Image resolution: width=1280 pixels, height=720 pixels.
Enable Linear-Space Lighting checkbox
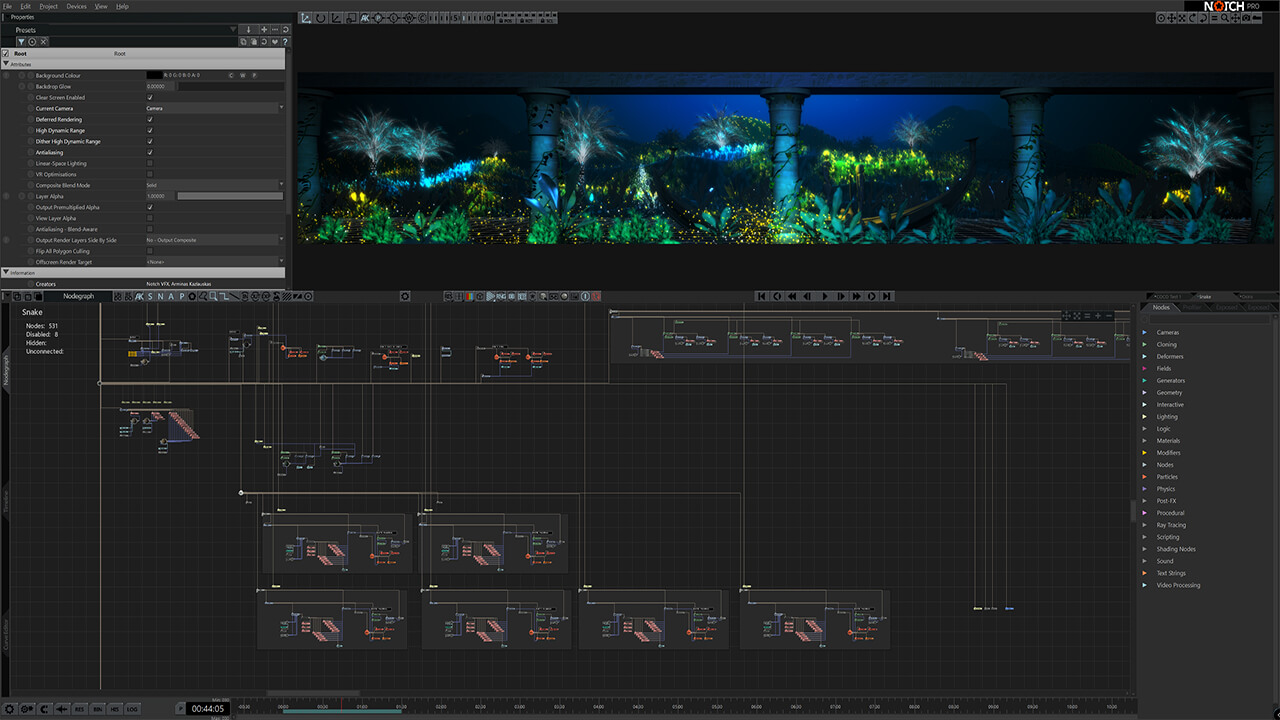[x=150, y=163]
